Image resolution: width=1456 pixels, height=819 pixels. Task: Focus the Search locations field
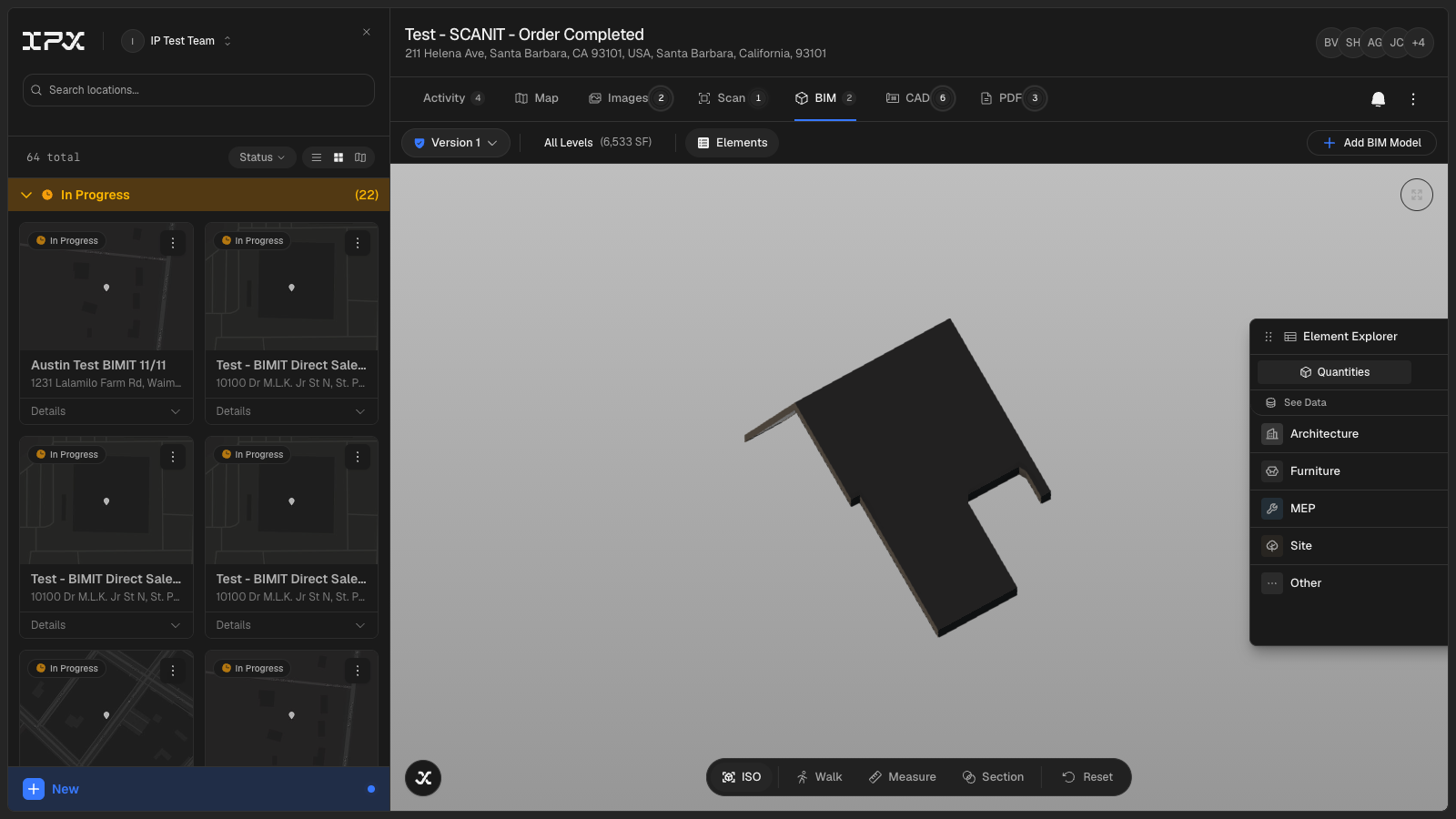pos(198,90)
